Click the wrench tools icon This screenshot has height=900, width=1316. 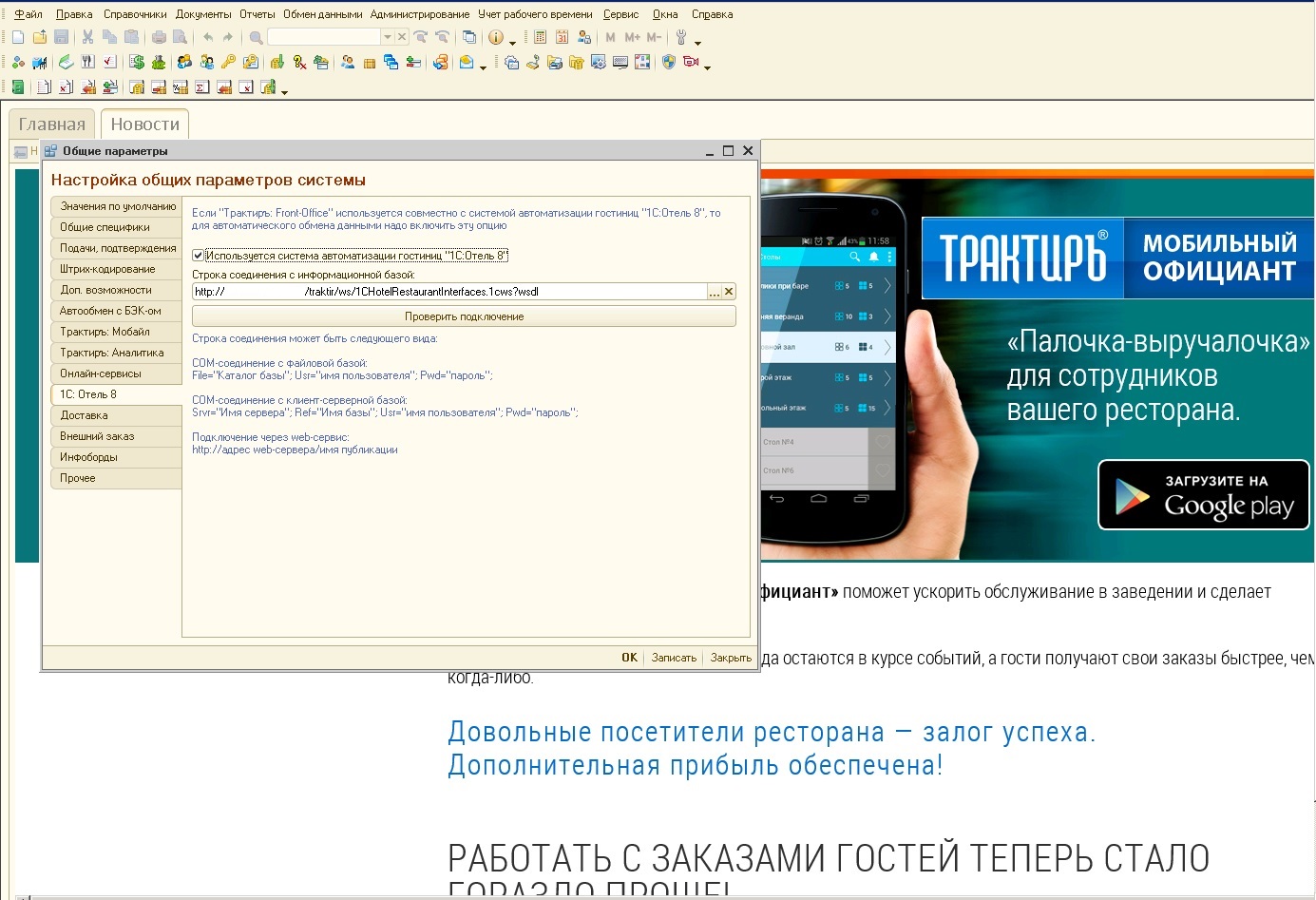pos(680,37)
